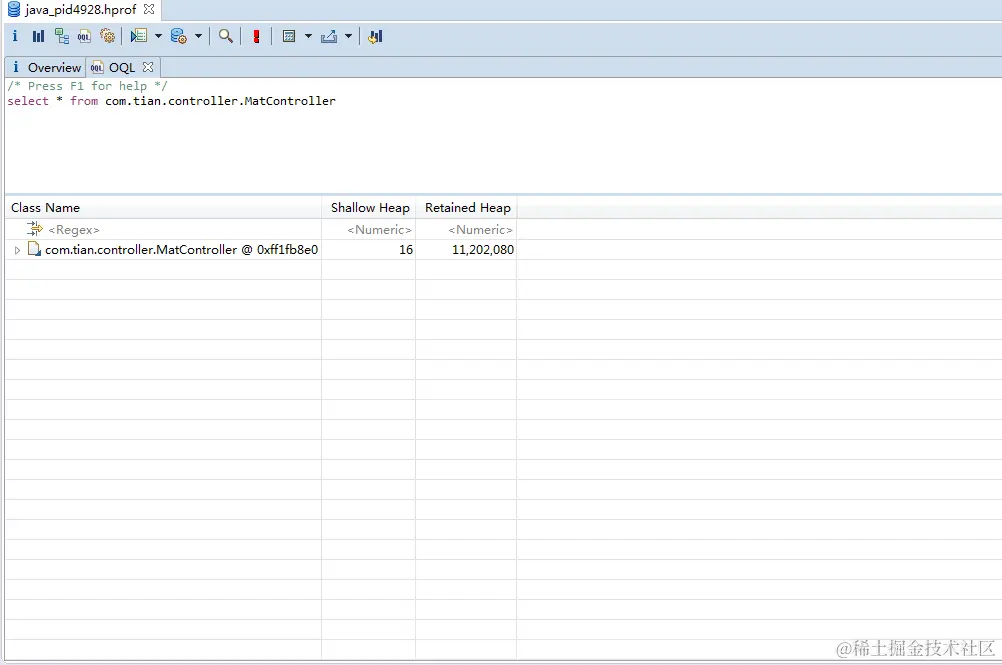This screenshot has width=1002, height=665.
Task: Sort by Retained Heap column header
Action: tap(466, 208)
